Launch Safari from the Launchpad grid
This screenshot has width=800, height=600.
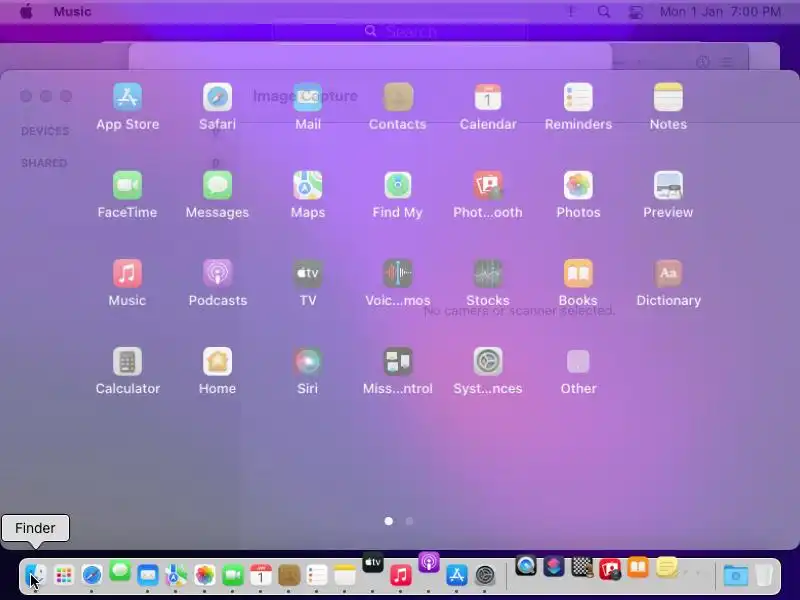(217, 97)
